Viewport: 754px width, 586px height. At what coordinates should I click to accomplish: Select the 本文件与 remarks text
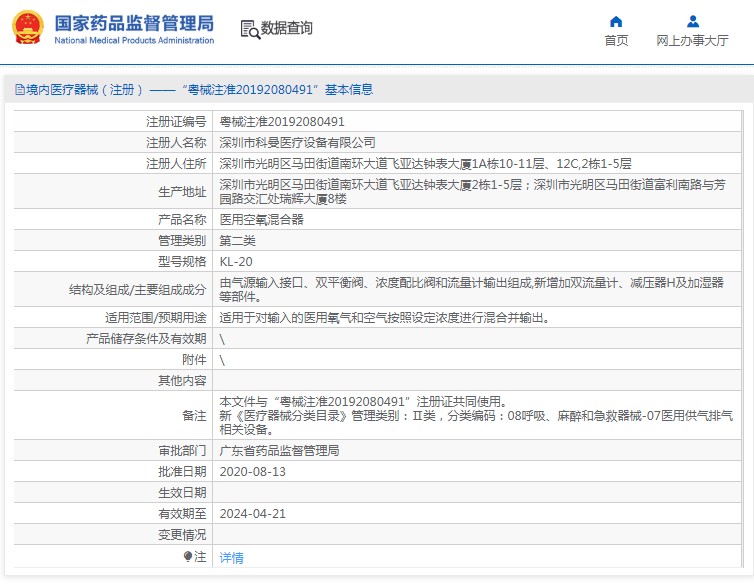[476, 415]
